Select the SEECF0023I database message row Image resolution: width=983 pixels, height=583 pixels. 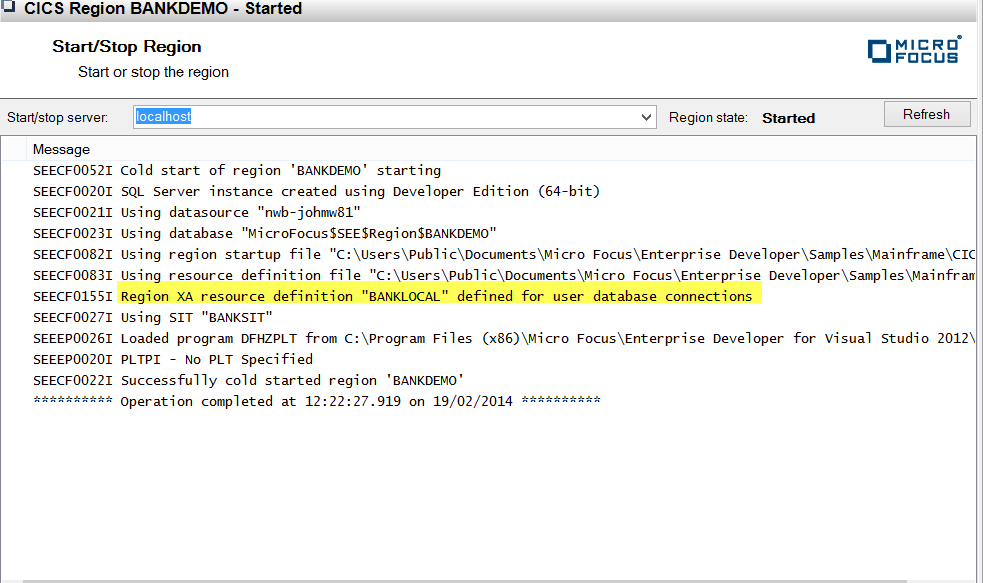(x=264, y=233)
